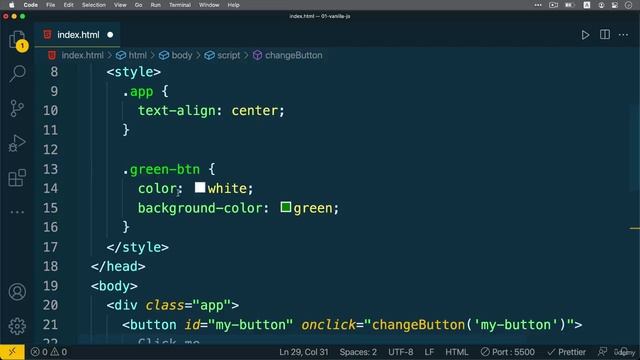Open the Search view icon

pyautogui.click(x=17, y=73)
